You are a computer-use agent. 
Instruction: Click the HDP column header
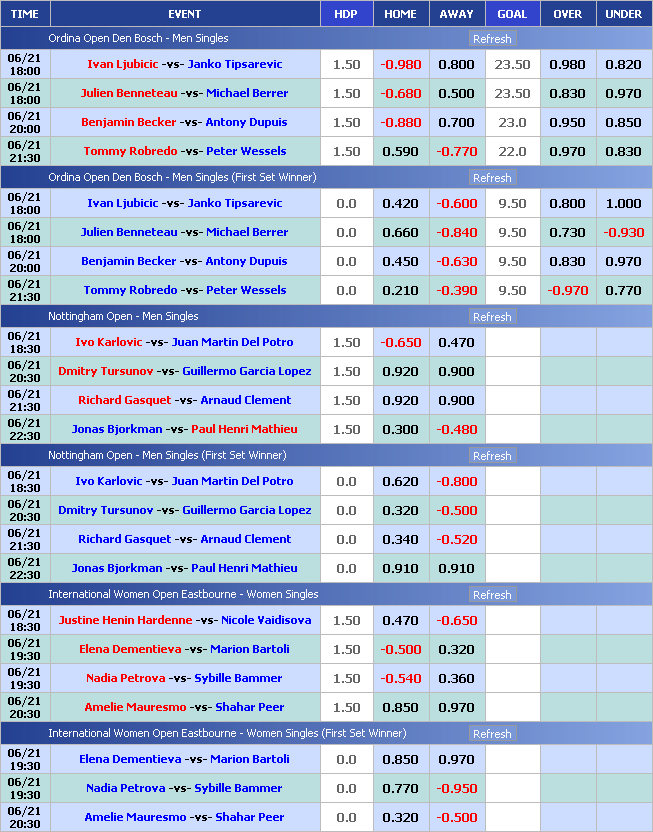pos(345,14)
